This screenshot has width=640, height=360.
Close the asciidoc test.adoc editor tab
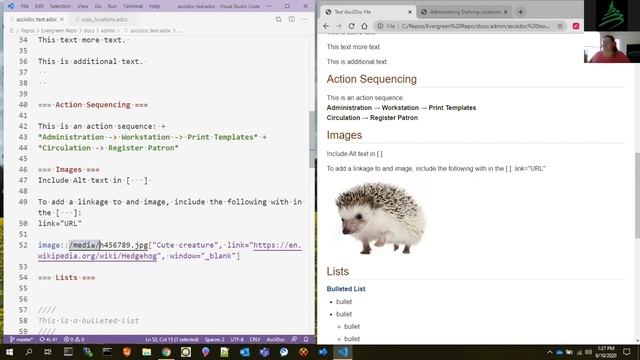(62, 19)
